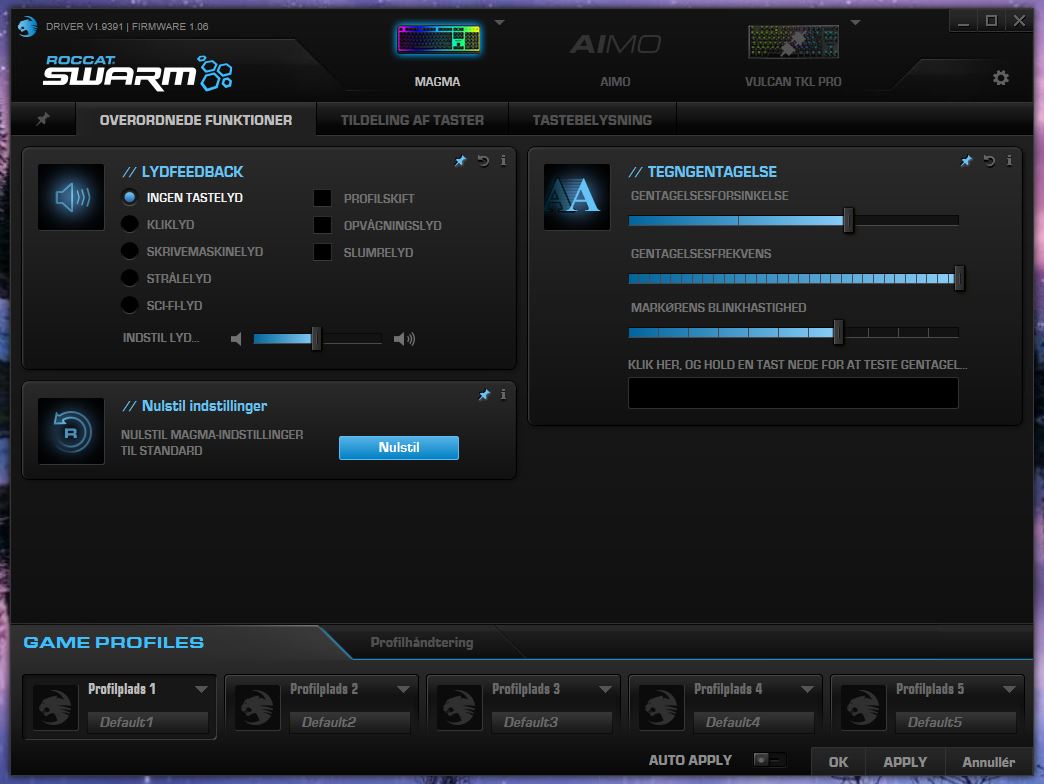1044x784 pixels.
Task: Click the Apply button
Action: pos(905,761)
